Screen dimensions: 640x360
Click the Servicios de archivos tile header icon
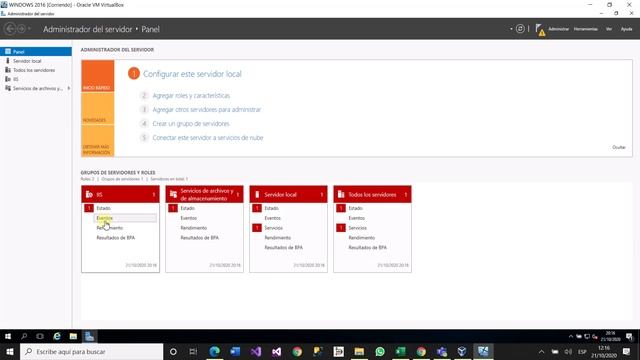pos(173,194)
